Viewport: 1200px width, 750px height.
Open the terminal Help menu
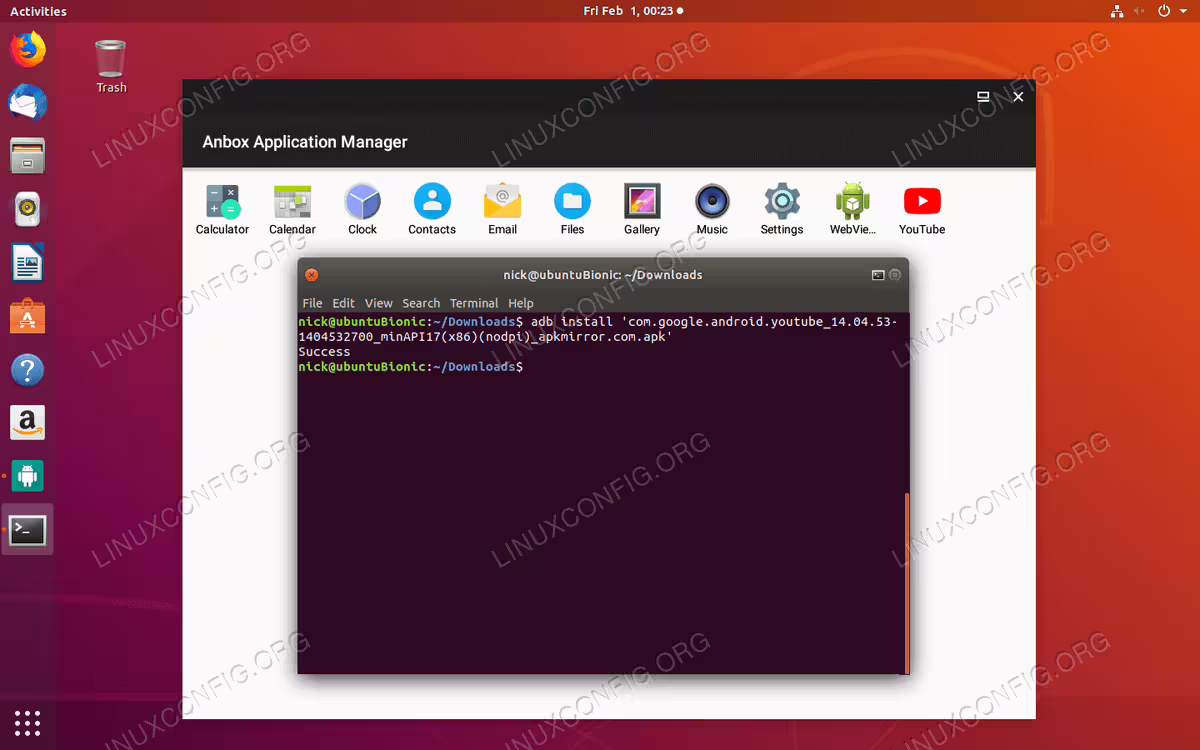pos(521,303)
